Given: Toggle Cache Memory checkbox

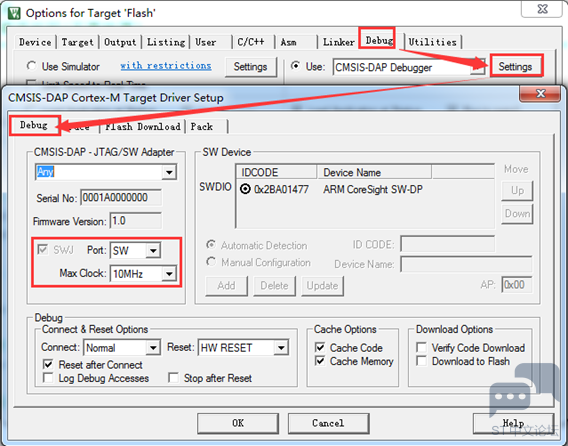Looking at the screenshot, I should pyautogui.click(x=320, y=361).
